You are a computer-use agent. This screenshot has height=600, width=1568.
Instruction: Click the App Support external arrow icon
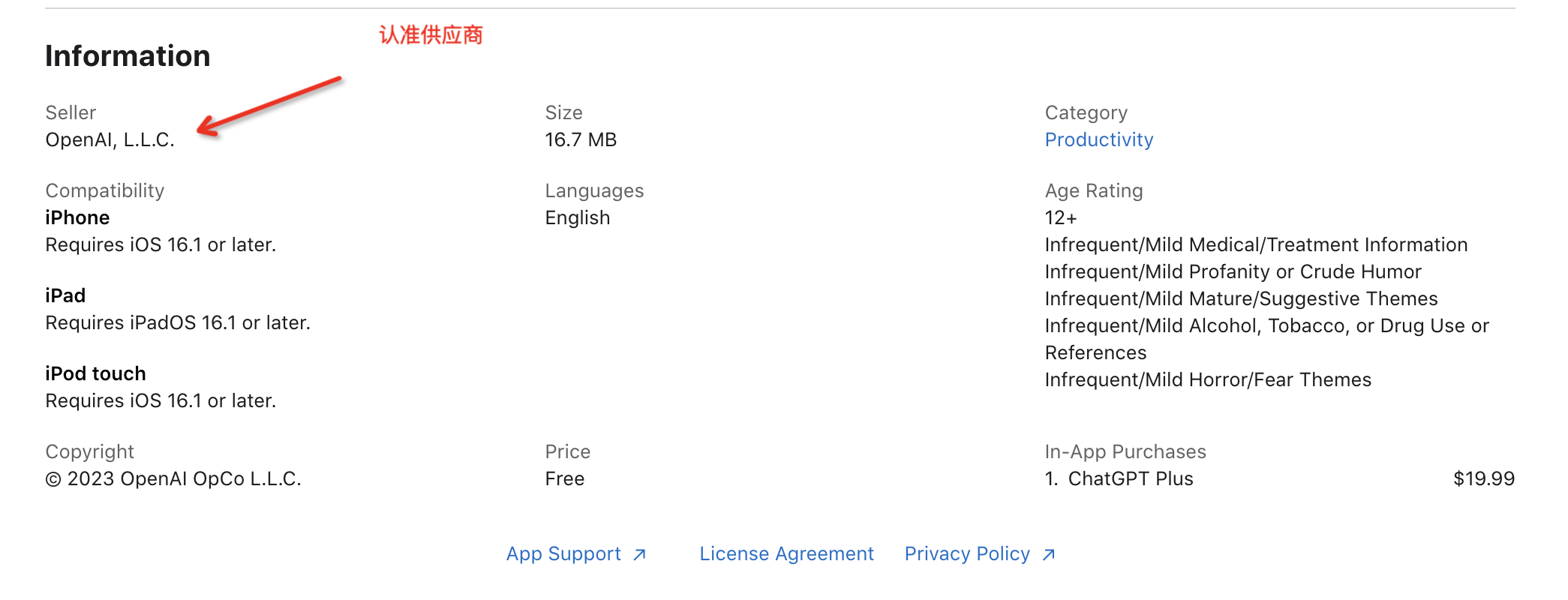639,554
